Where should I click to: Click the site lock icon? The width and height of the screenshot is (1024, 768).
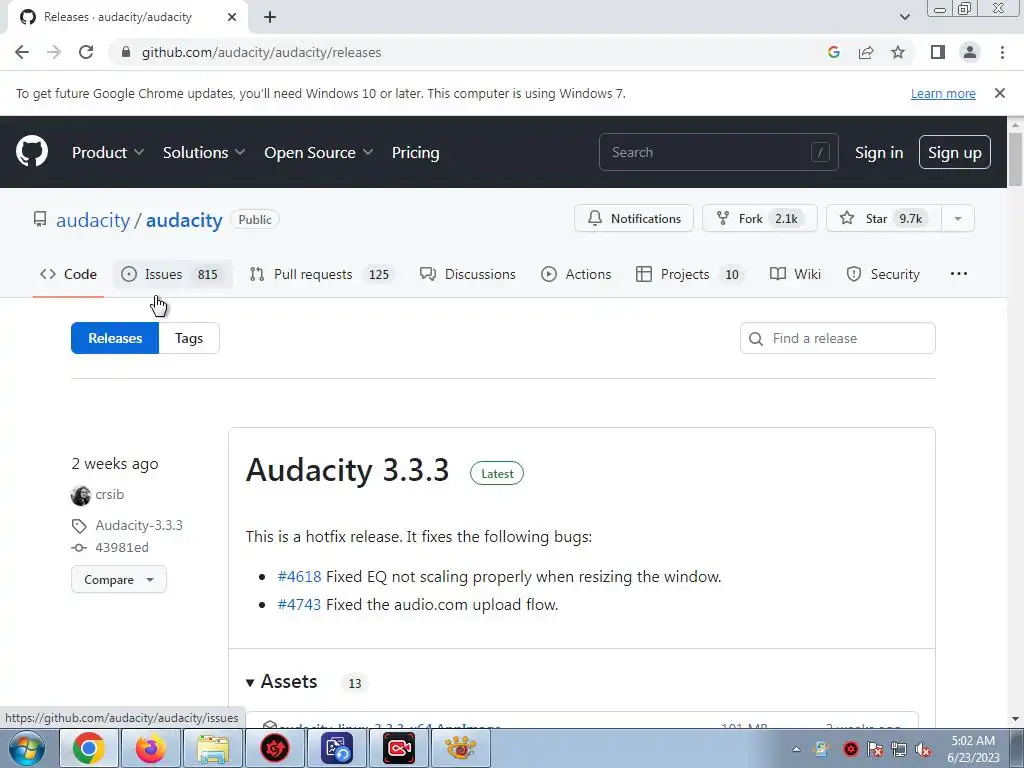[126, 52]
